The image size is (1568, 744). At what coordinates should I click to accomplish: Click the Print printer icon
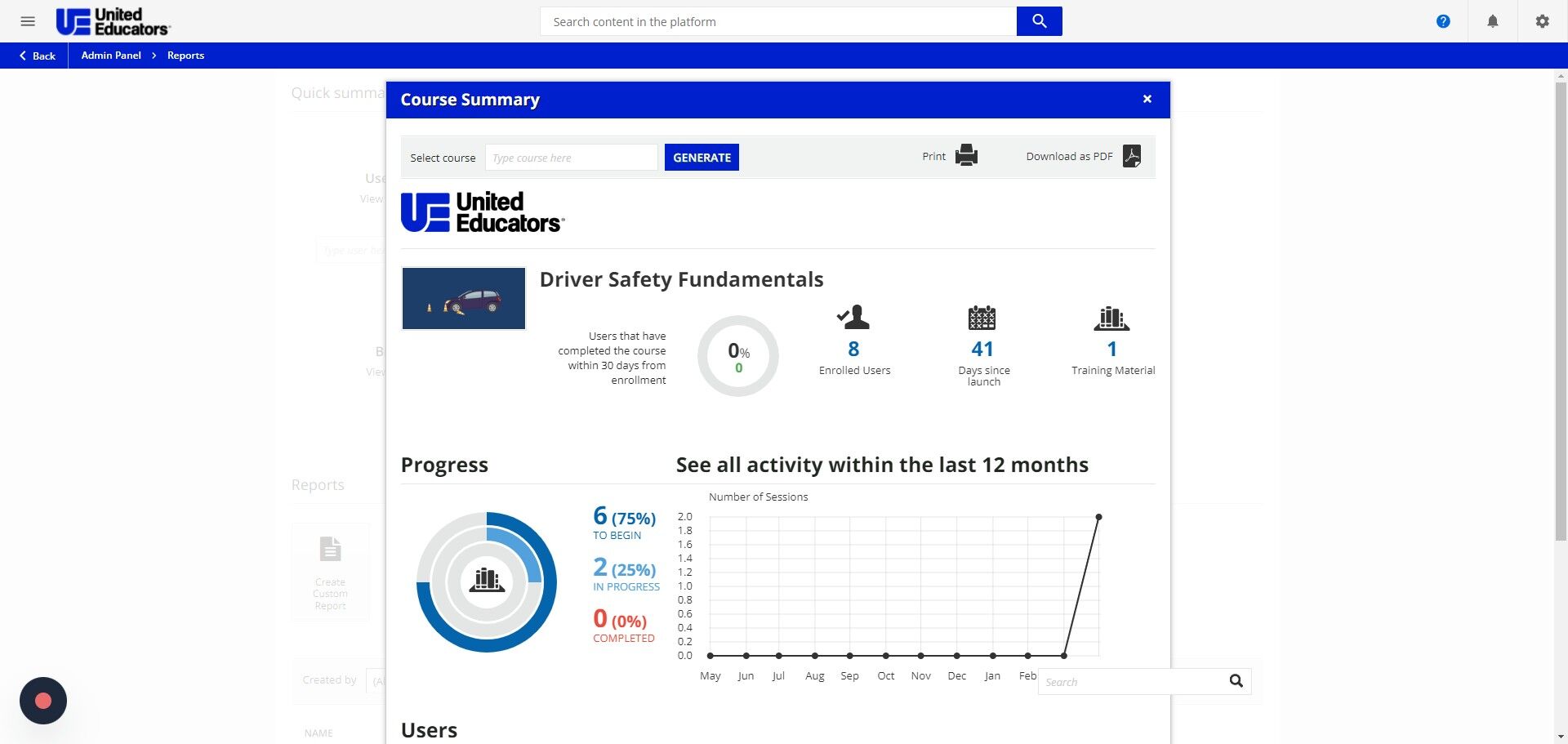pos(966,155)
